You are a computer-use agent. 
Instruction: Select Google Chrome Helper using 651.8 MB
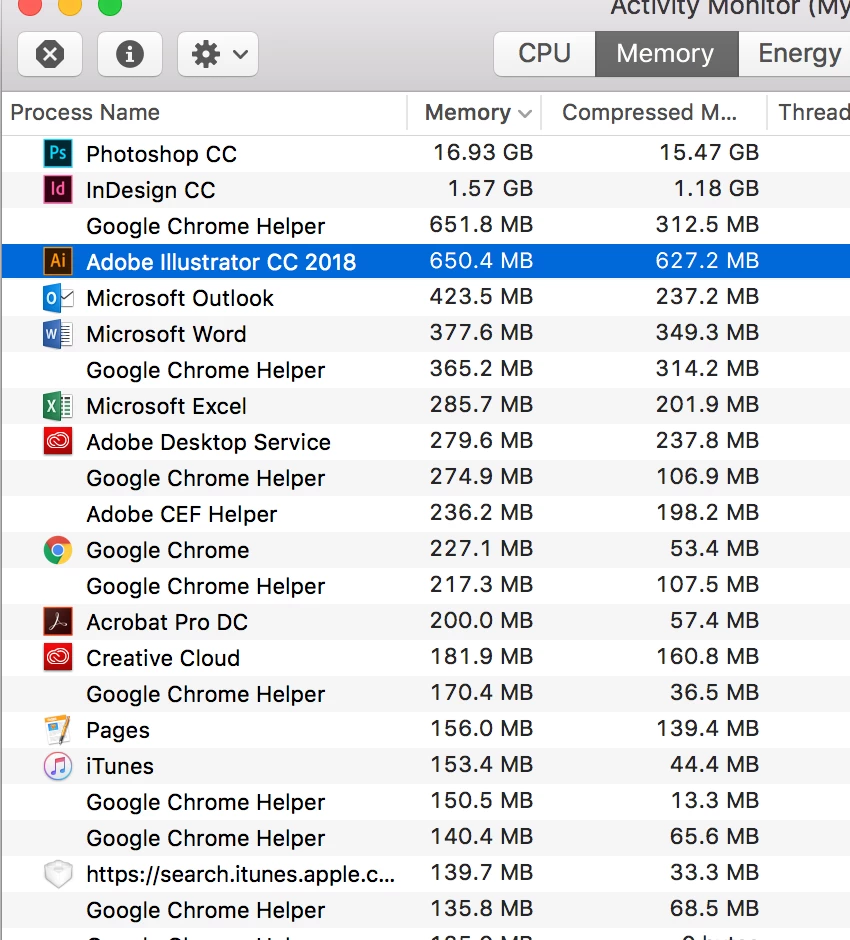click(205, 226)
